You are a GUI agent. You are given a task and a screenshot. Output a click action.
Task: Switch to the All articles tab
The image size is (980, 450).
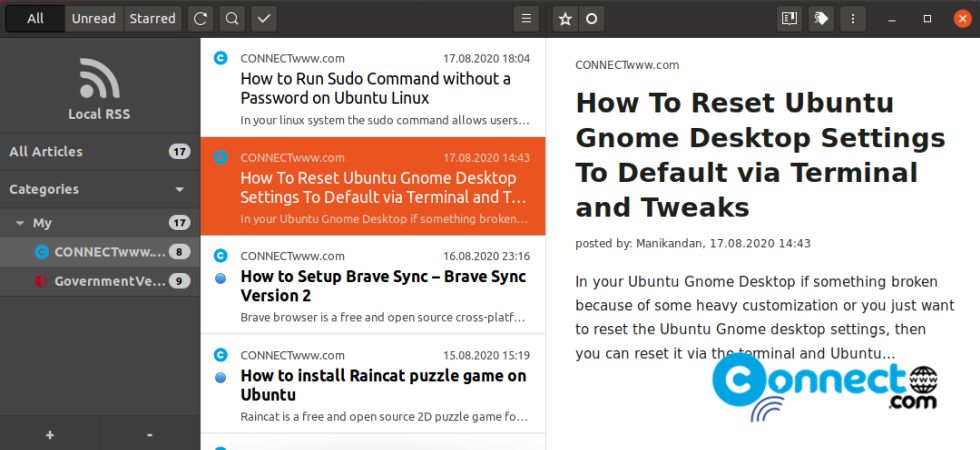pyautogui.click(x=36, y=19)
